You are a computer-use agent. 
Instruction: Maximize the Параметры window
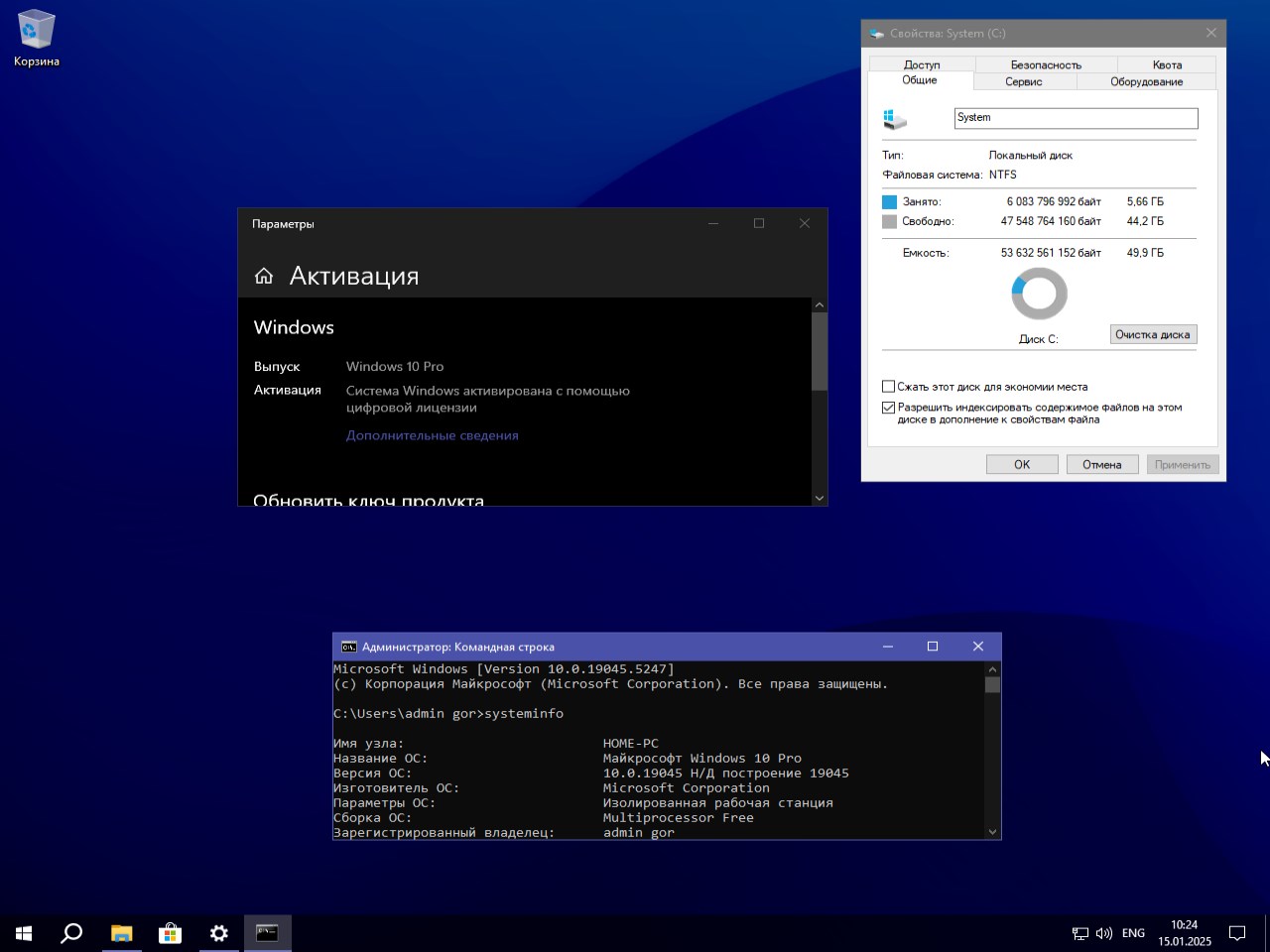coord(759,223)
